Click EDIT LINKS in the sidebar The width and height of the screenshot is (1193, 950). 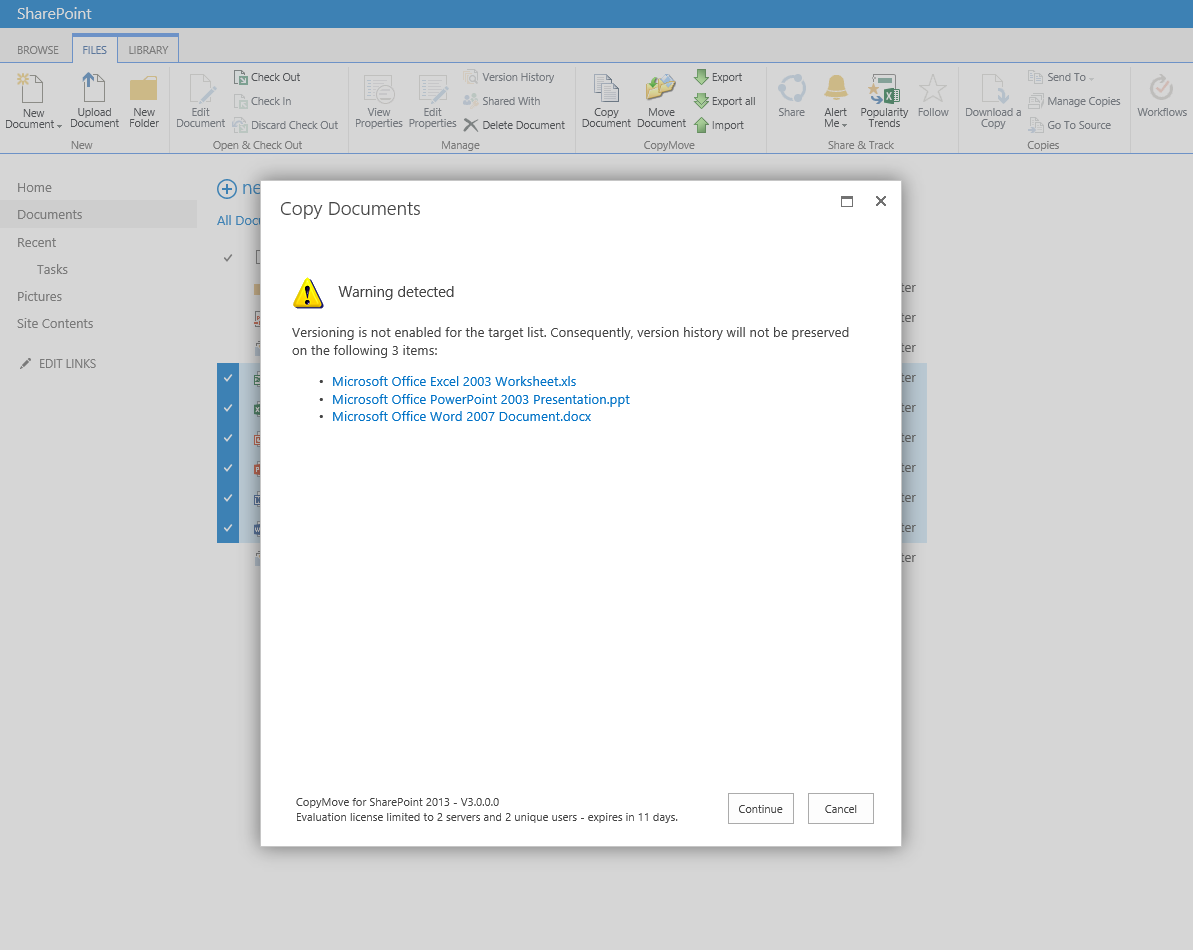point(59,364)
